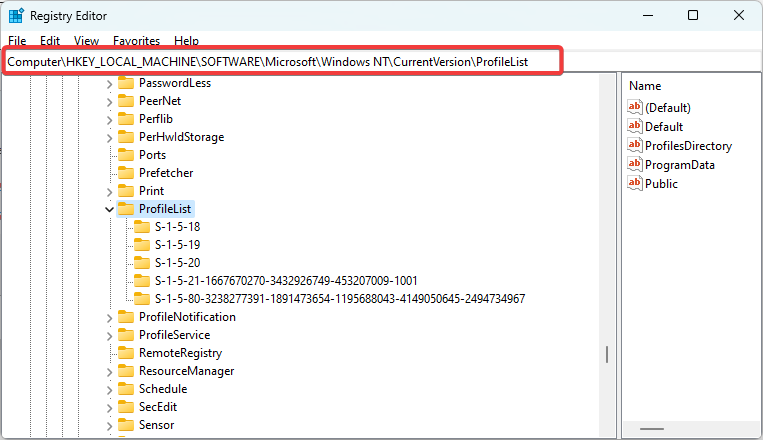Select key S-1-5-21-1667670270-3432926749-453207009-1001
Screen dimensions: 763x440
(286, 281)
